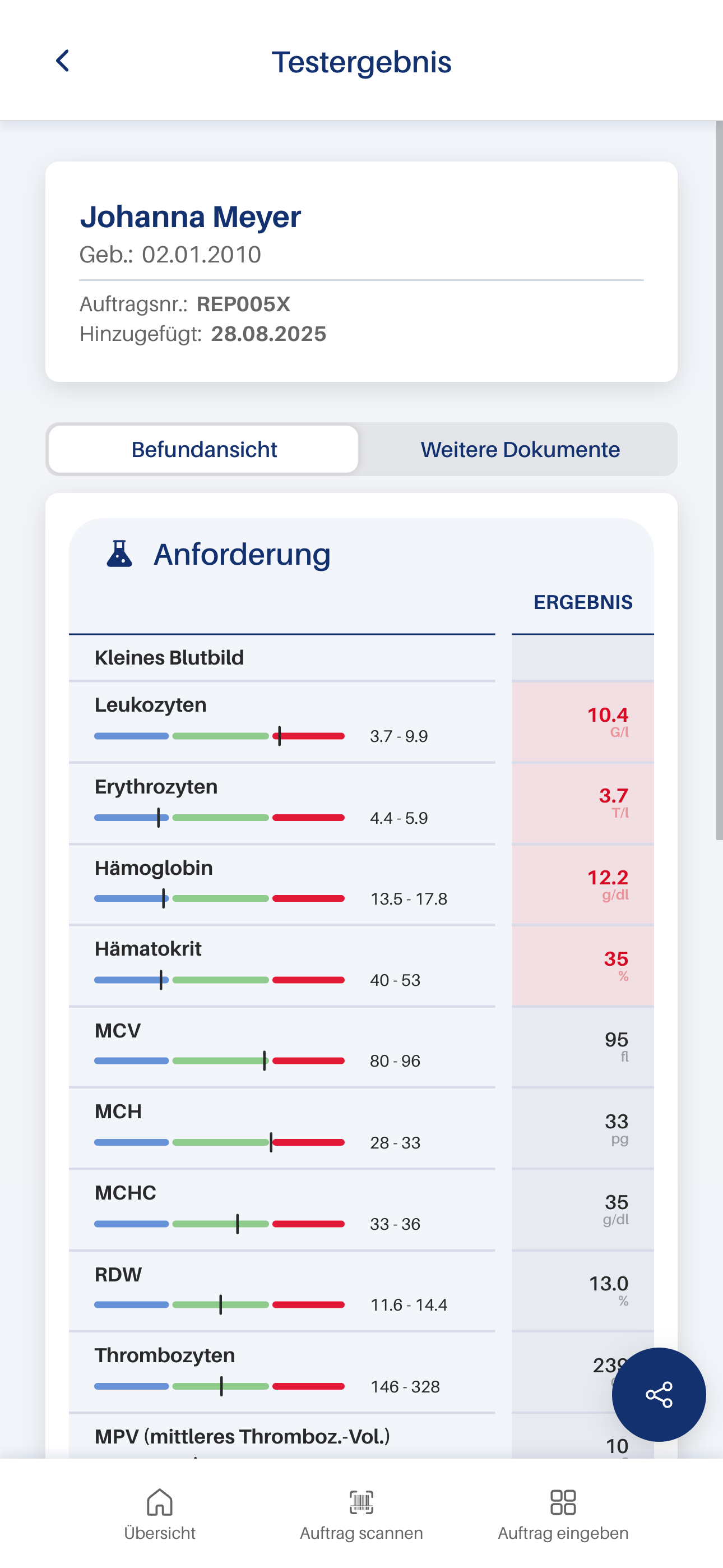Image resolution: width=723 pixels, height=1568 pixels.
Task: Tap the MCHC result value 35
Action: pyautogui.click(x=616, y=1202)
